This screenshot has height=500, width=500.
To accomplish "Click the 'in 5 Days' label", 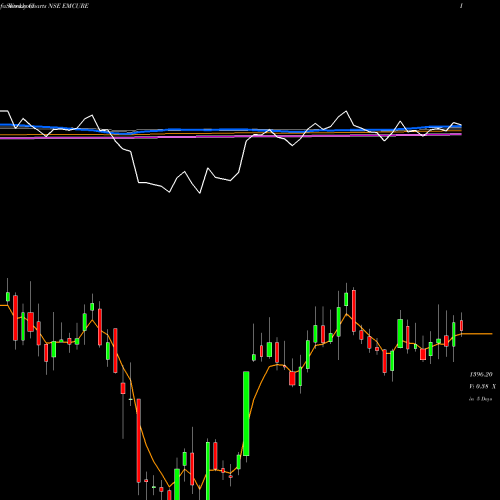I will point(480,399).
